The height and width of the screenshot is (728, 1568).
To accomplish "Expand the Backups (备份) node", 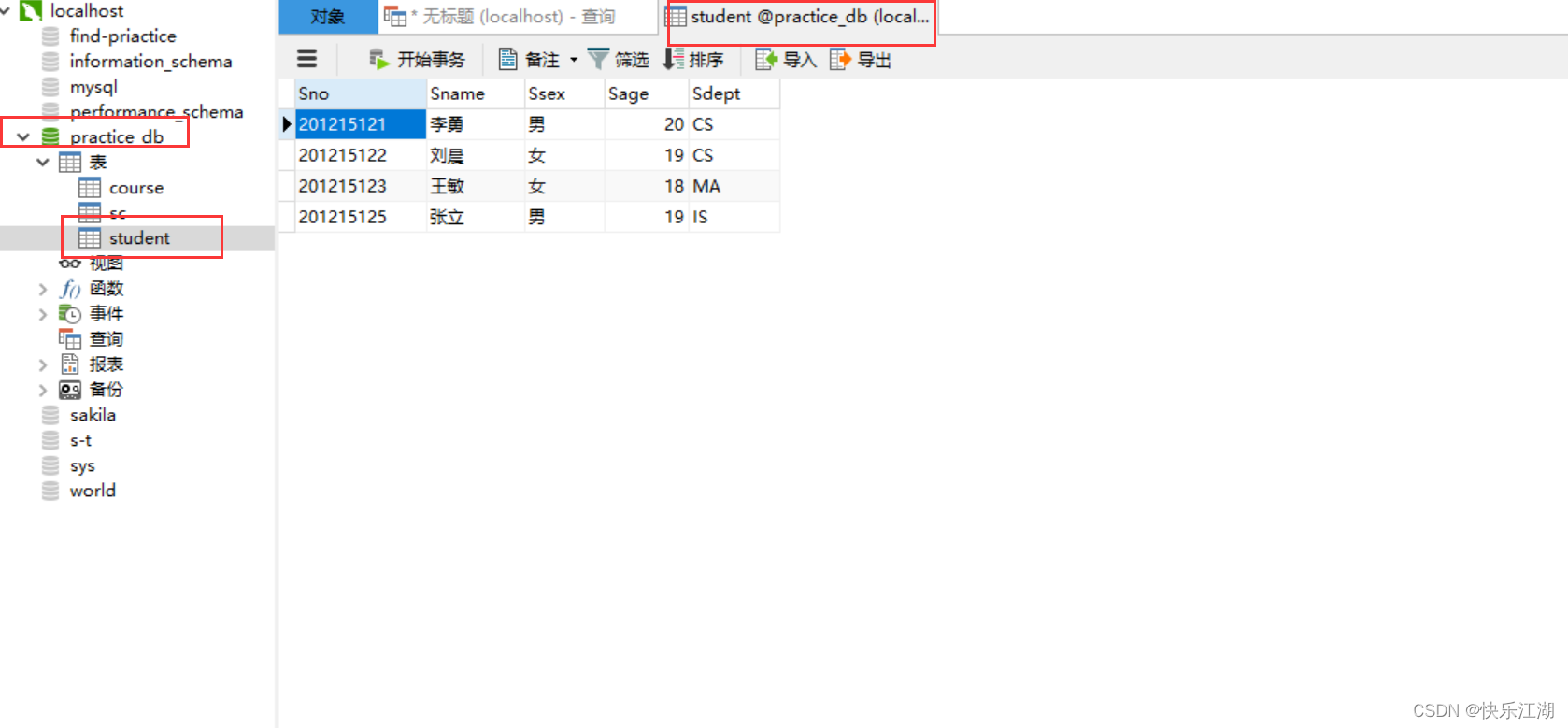I will pos(43,390).
